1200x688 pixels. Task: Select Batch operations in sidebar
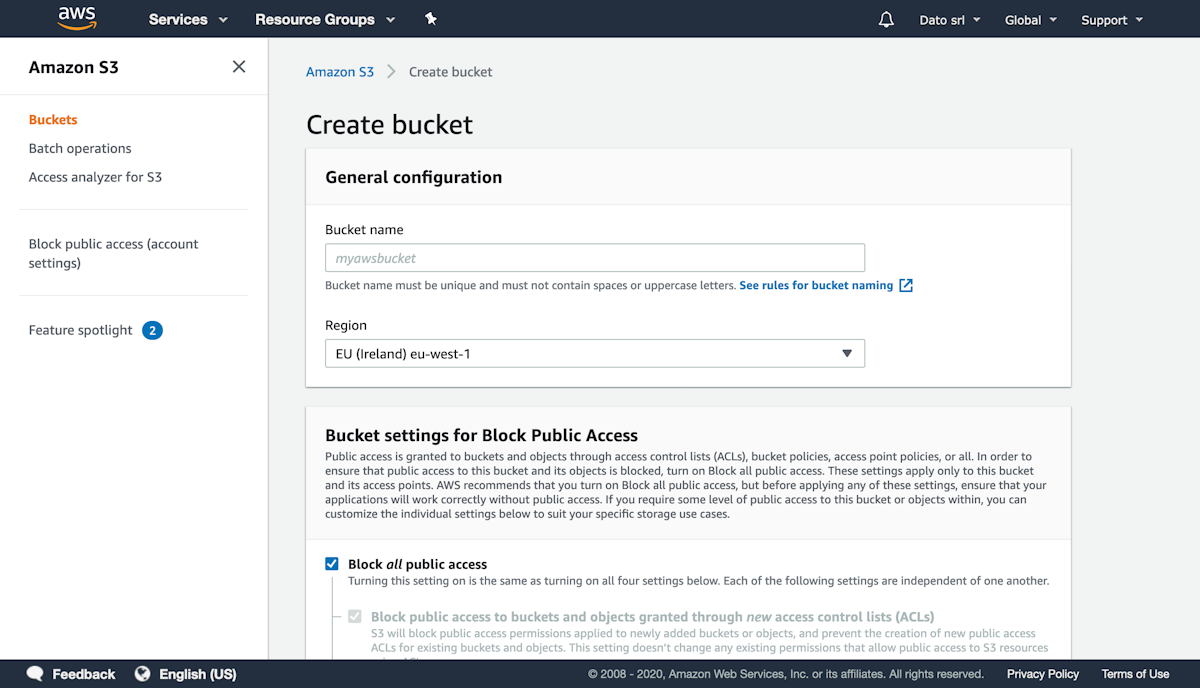[x=80, y=148]
